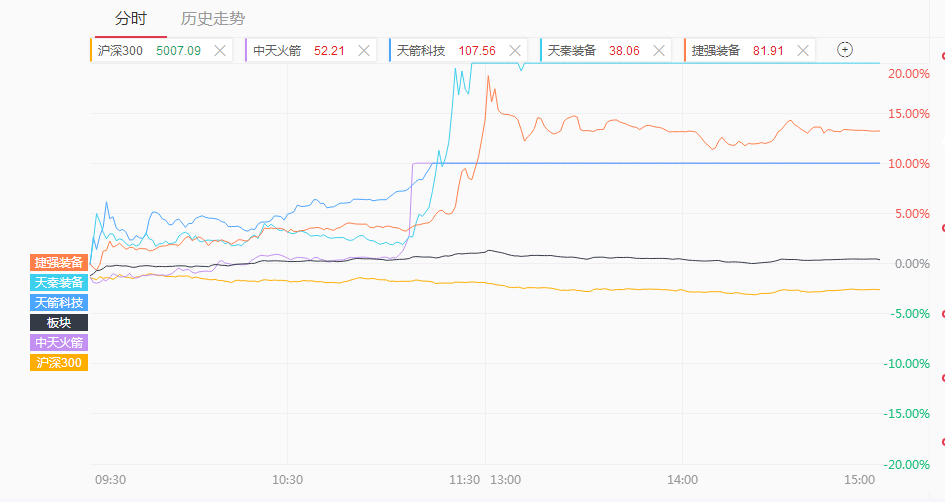Close the 天箭科技 comparison chip
Viewport: 945px width, 502px height.
pos(515,51)
